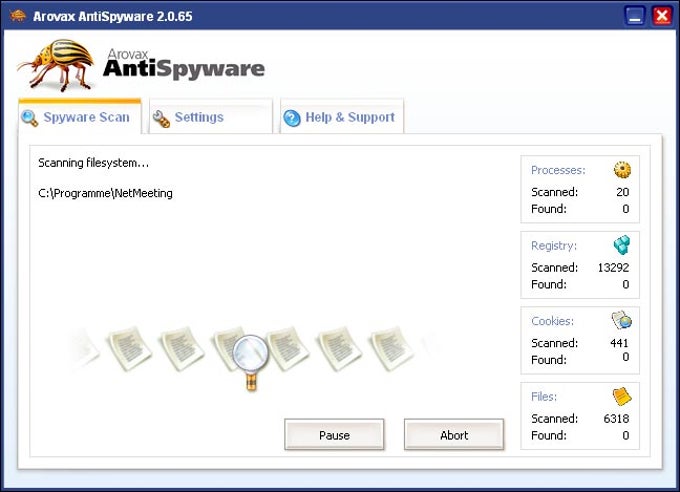This screenshot has height=492, width=680.
Task: Click the Cookies scanned value 441
Action: pyautogui.click(x=619, y=343)
